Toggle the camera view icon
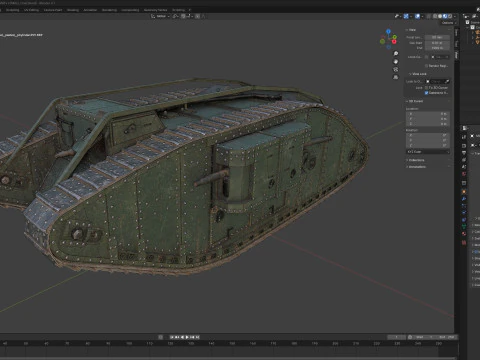Viewport: 480px width, 360px height. pyautogui.click(x=396, y=69)
